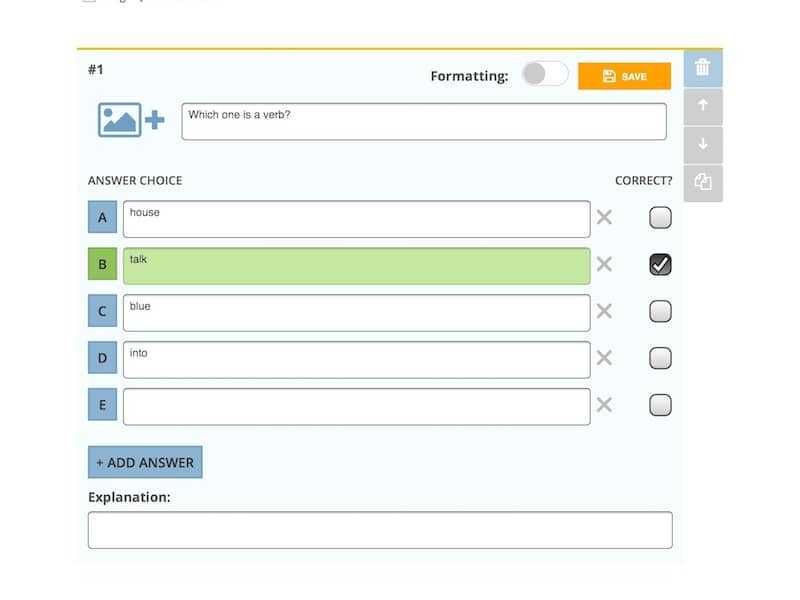Viewport: 800px width, 600px height.
Task: Click into the Explanation text box
Action: 380,530
